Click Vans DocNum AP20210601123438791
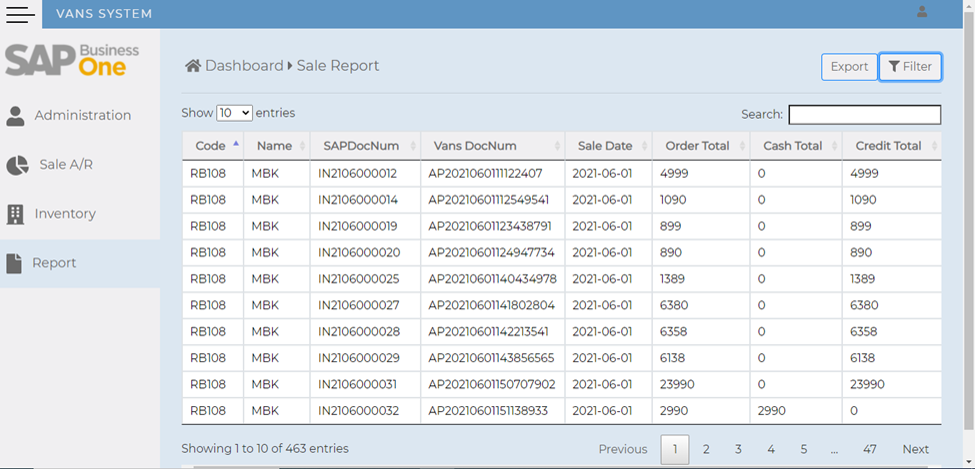This screenshot has height=469, width=975. click(x=490, y=226)
